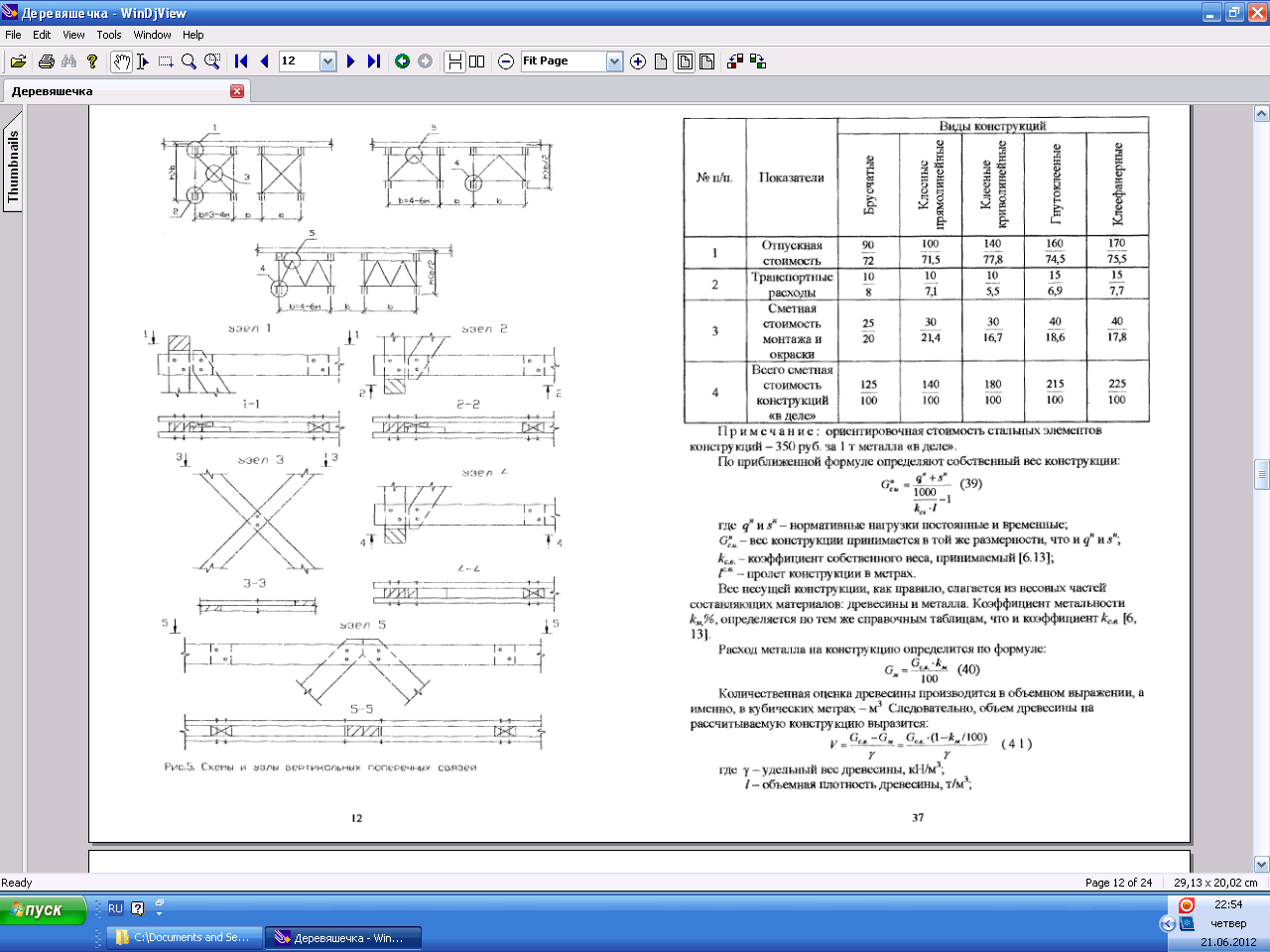
Task: Select the magnifying glass tool
Action: tap(189, 61)
